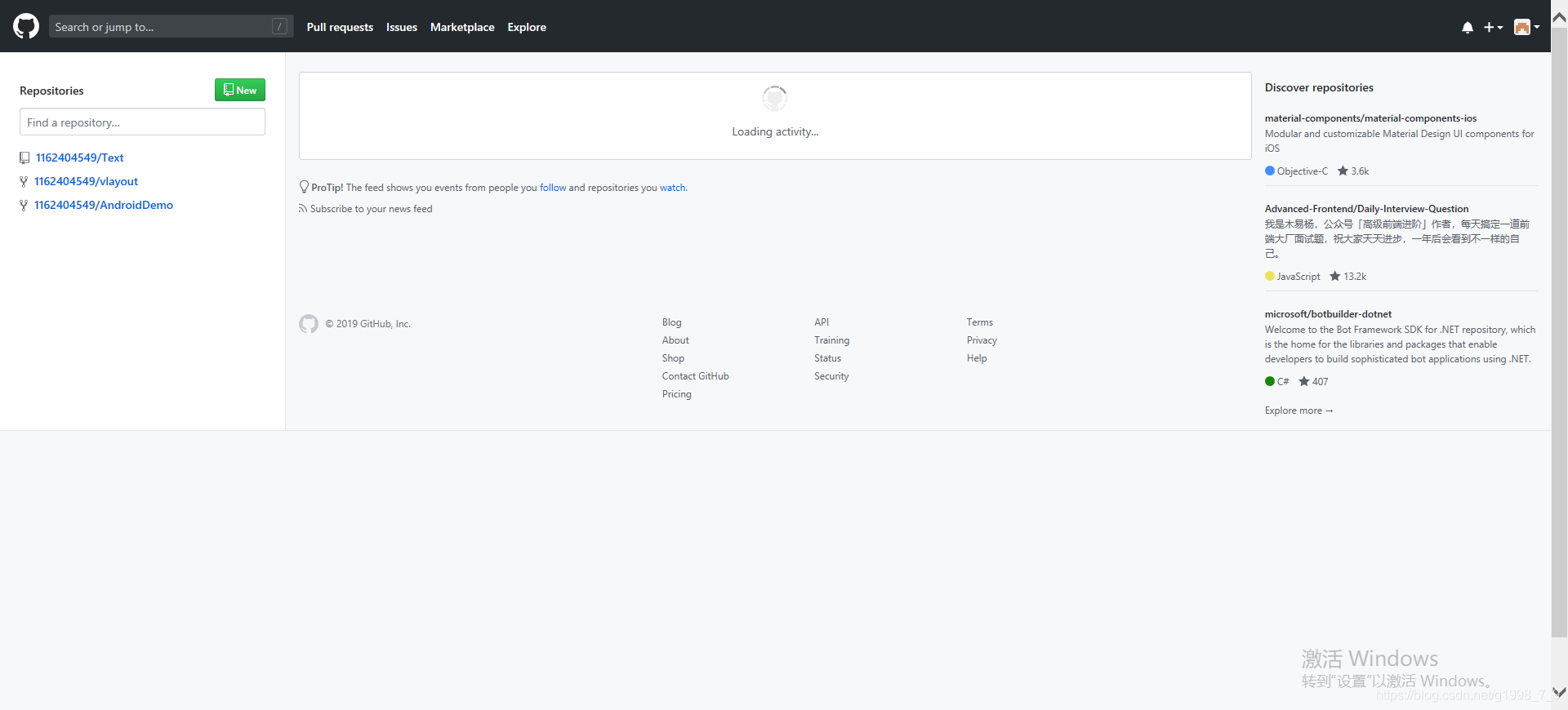1568x710 pixels.
Task: Click the fork icon beside 1162404549/AndroidDemo
Action: coord(24,205)
